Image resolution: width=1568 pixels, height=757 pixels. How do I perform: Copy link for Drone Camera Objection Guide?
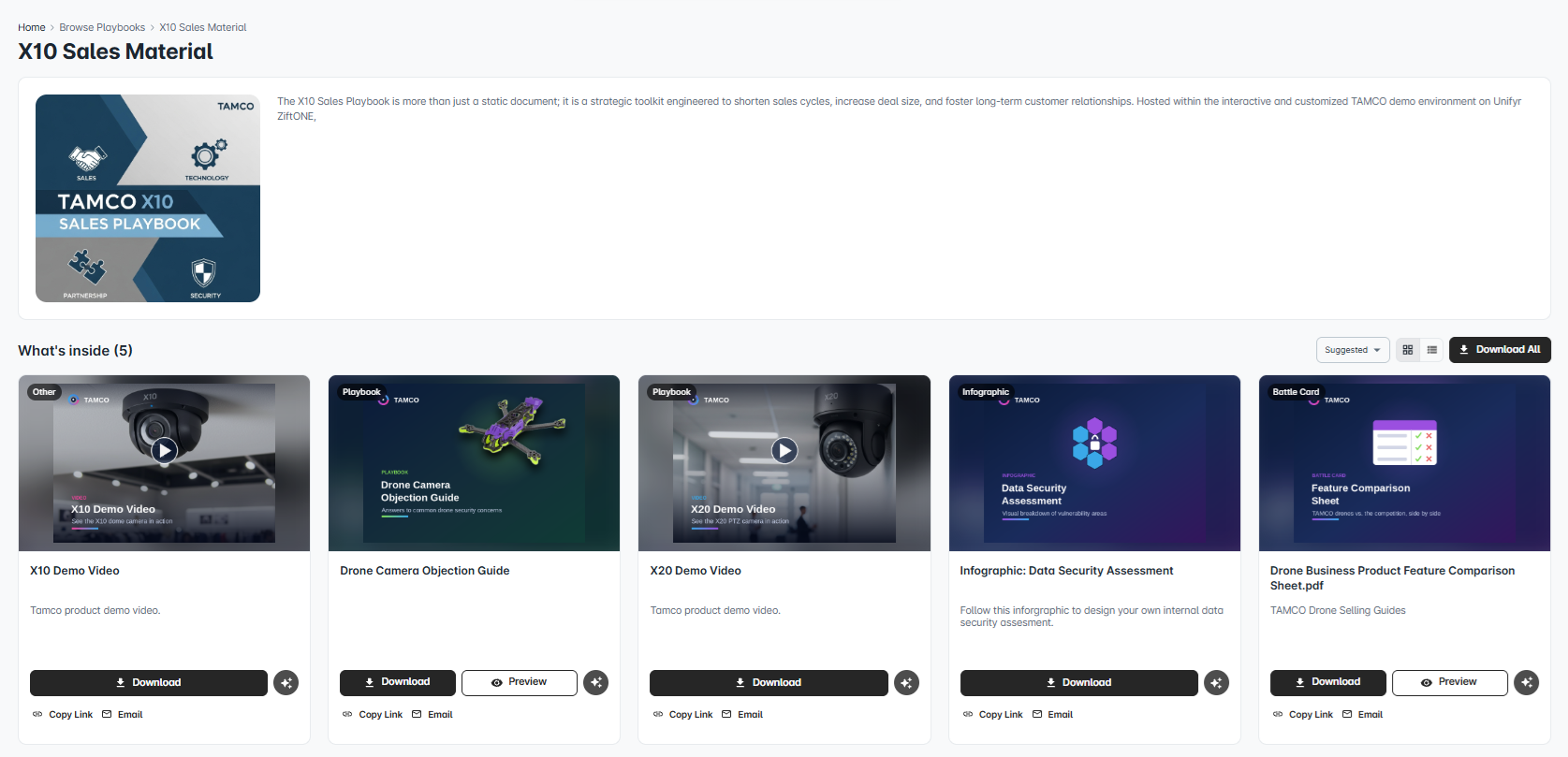coord(373,715)
